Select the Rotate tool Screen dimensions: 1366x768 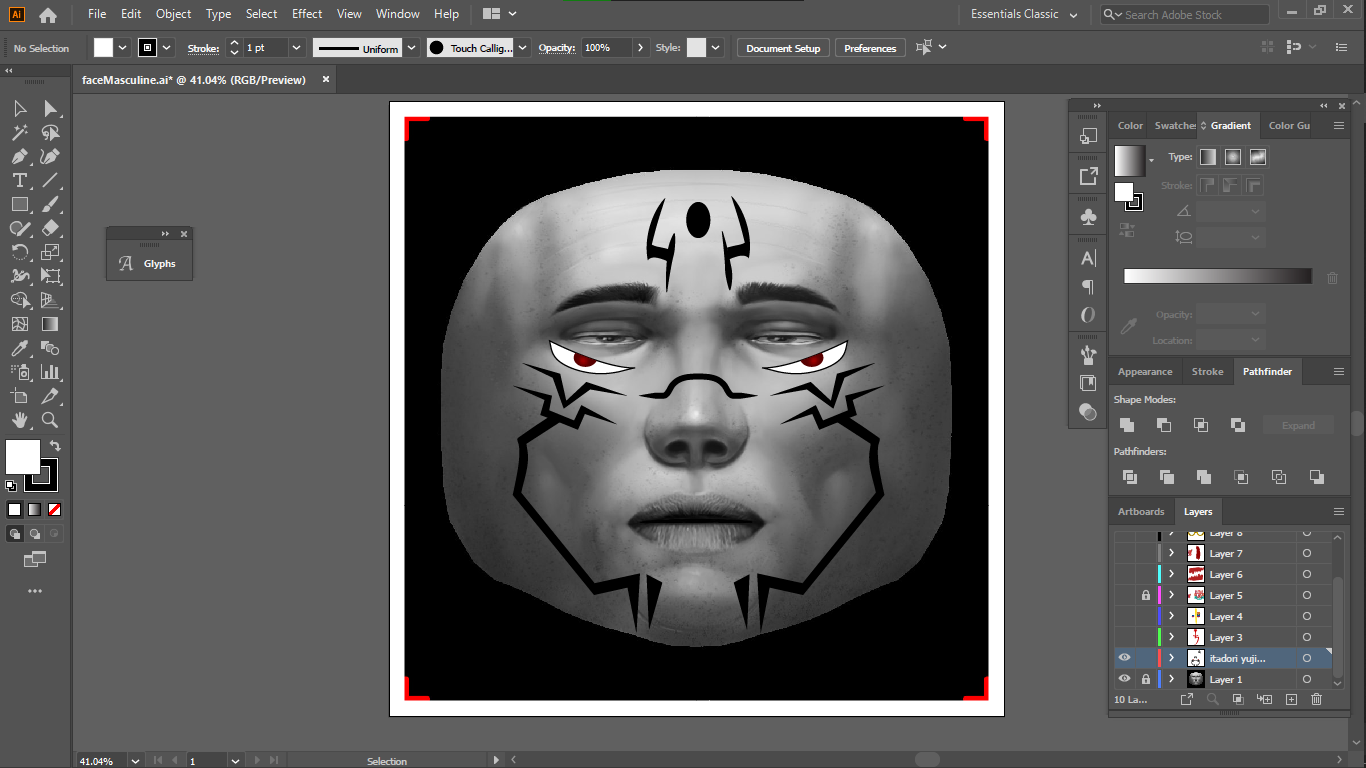tap(20, 252)
